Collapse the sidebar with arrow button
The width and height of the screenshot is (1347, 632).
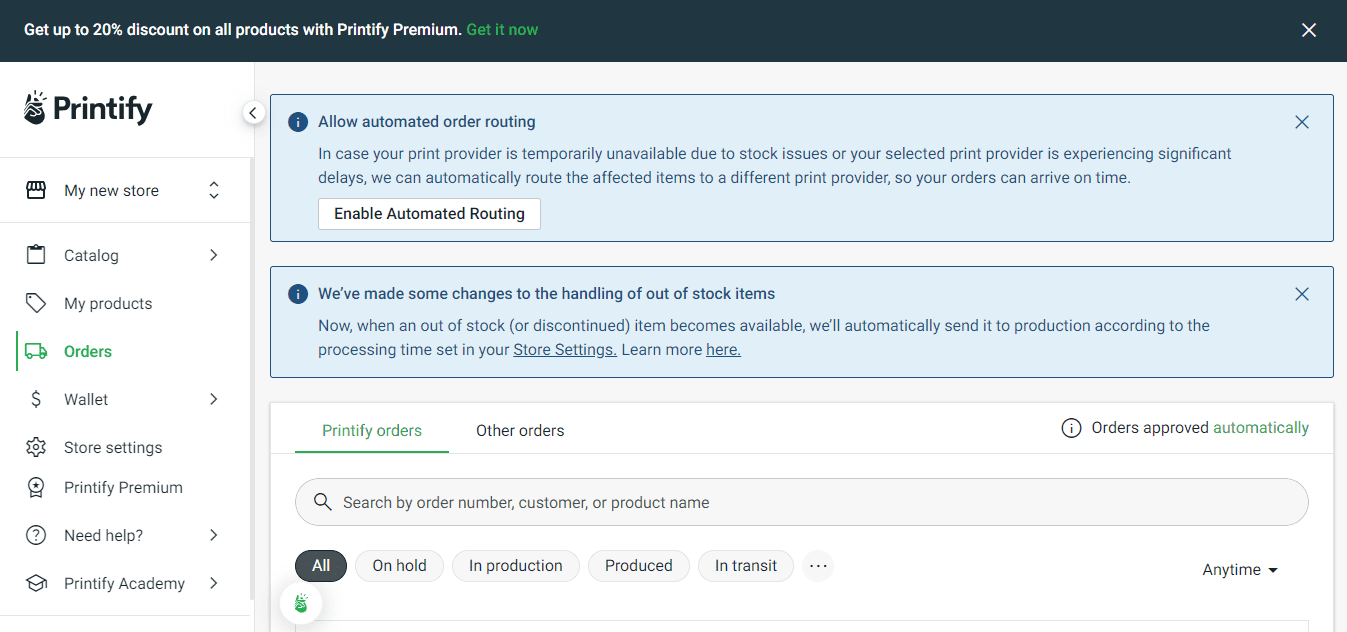click(x=253, y=113)
